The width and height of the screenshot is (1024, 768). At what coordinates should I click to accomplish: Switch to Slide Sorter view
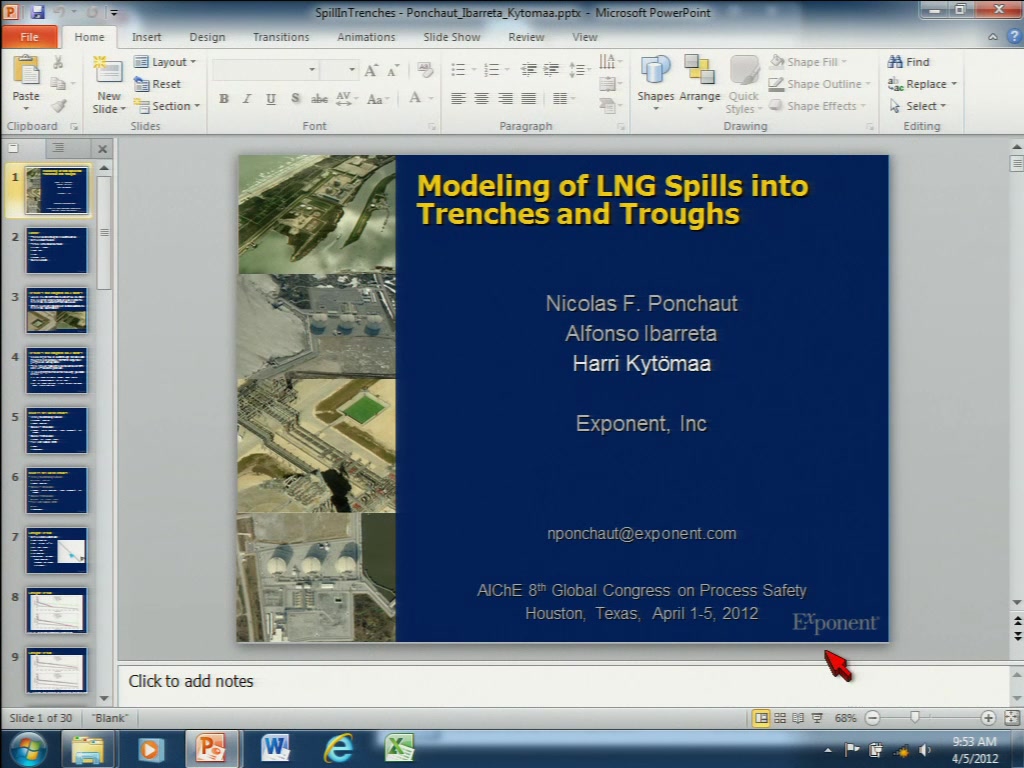click(780, 718)
